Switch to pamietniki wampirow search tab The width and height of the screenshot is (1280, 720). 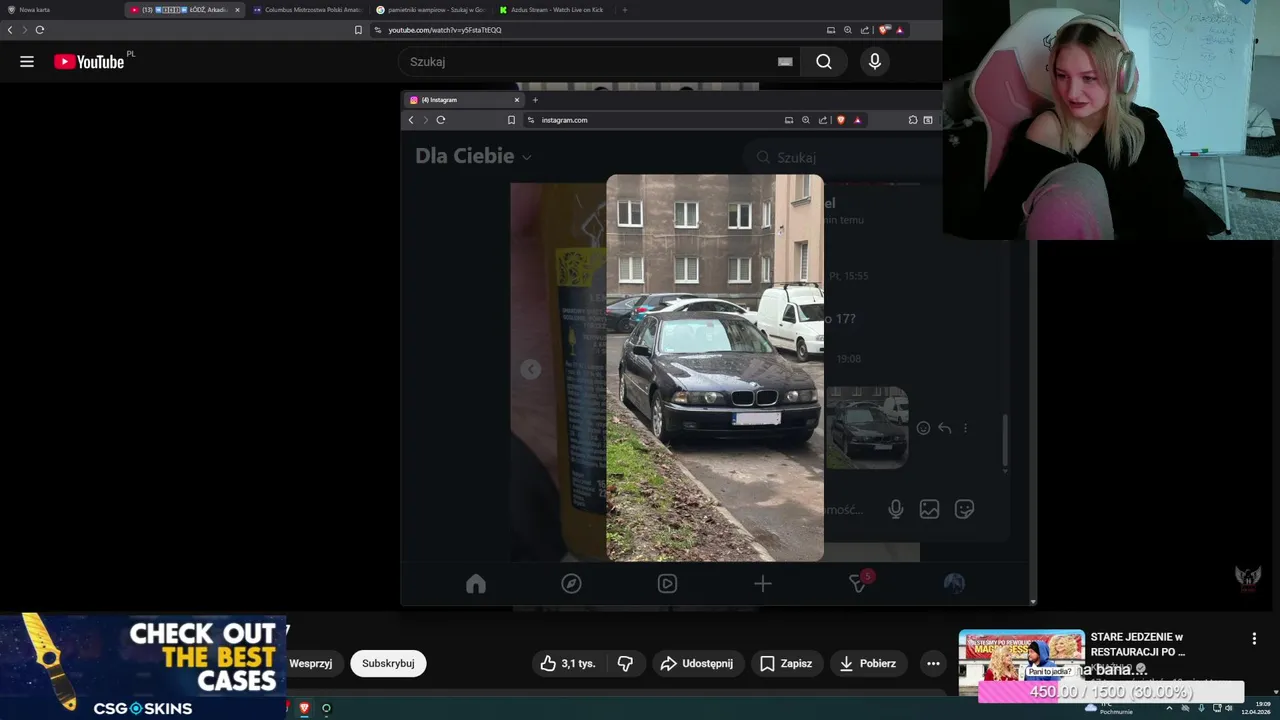pos(430,10)
